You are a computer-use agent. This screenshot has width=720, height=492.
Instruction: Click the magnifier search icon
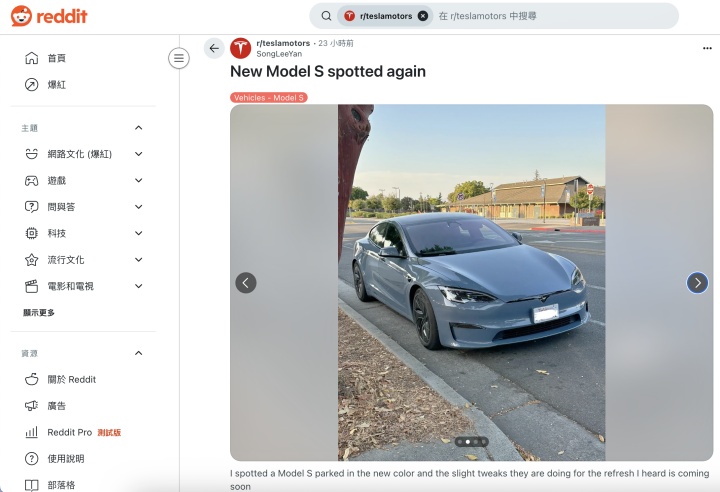pyautogui.click(x=326, y=16)
